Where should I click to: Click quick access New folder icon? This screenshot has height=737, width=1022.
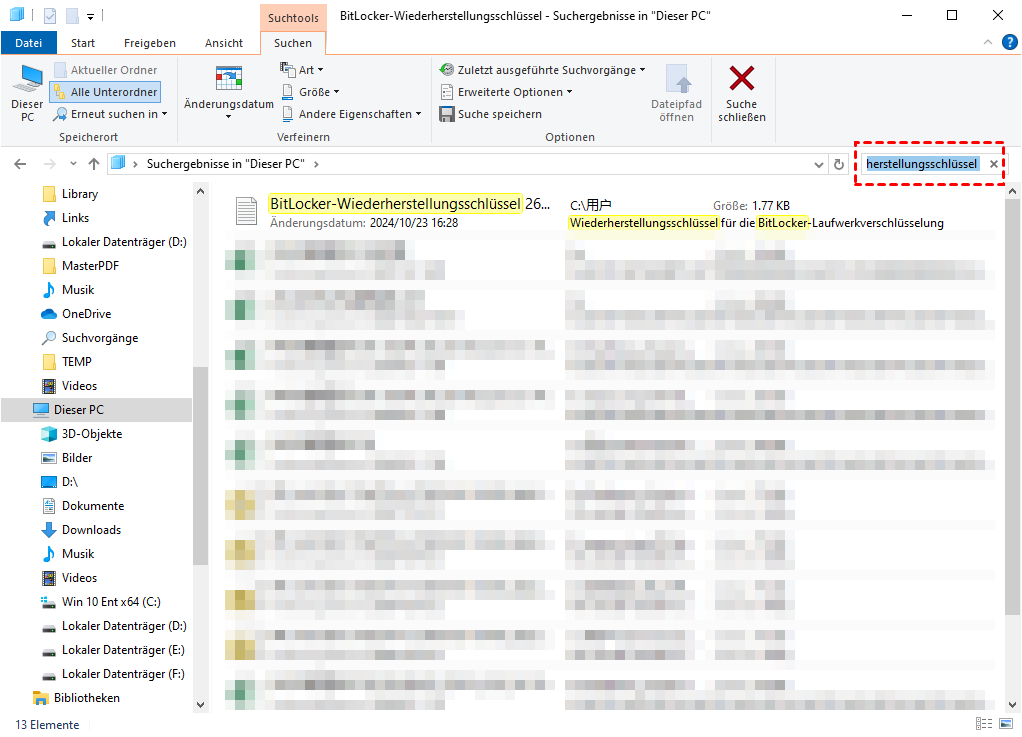[x=72, y=15]
